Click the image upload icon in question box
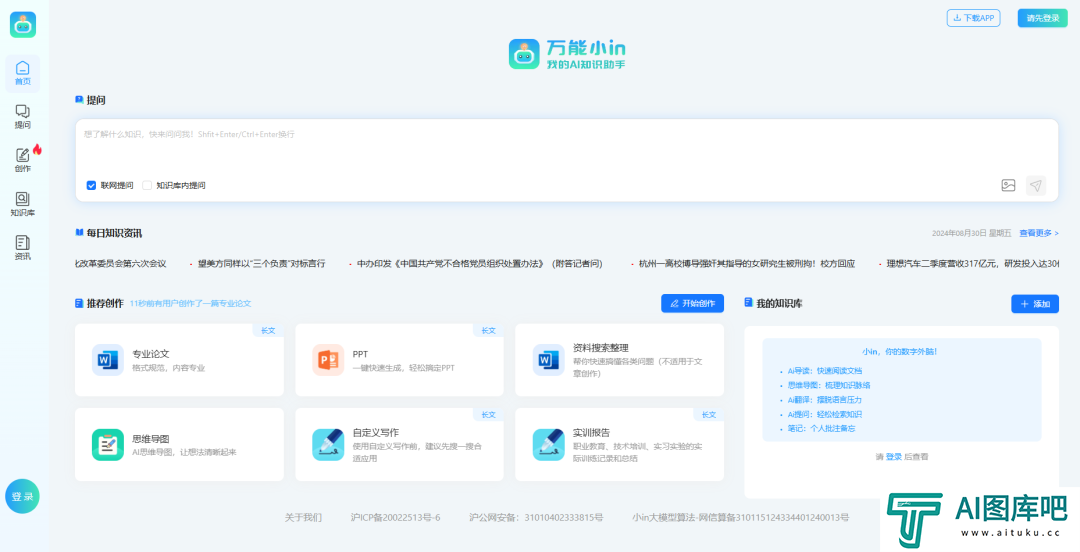This screenshot has width=1080, height=552. 1008,185
